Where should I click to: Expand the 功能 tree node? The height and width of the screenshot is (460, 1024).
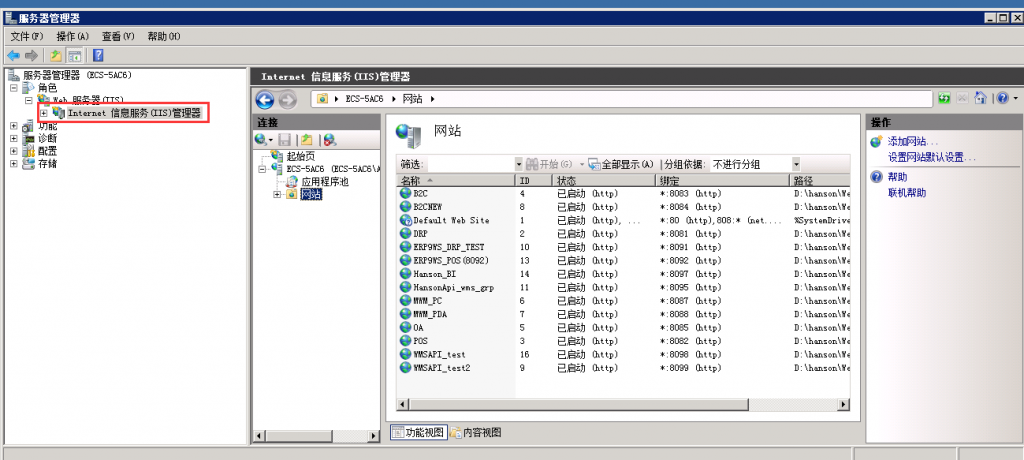tap(14, 125)
